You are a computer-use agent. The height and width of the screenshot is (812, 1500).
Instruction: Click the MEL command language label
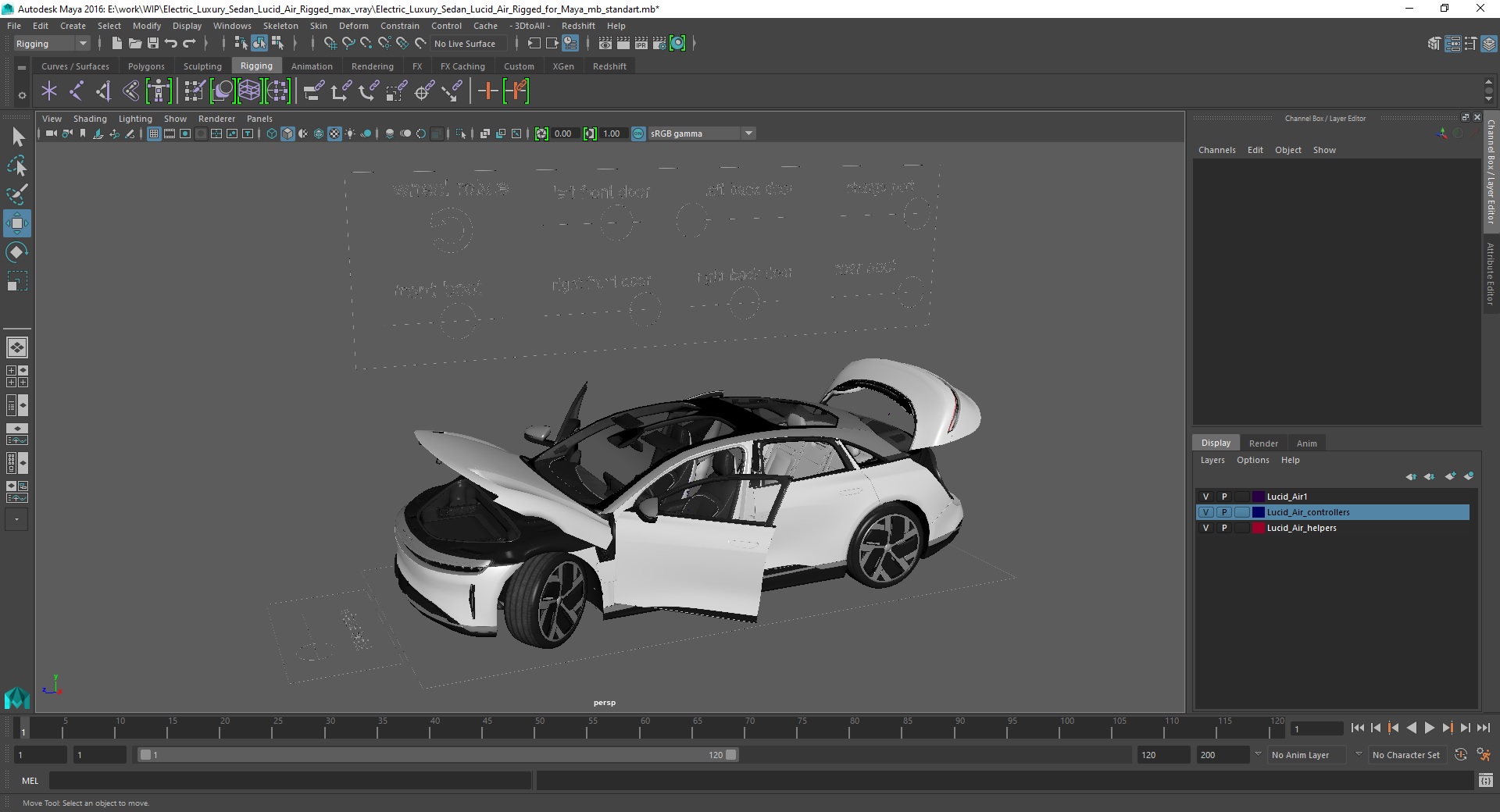[x=30, y=780]
